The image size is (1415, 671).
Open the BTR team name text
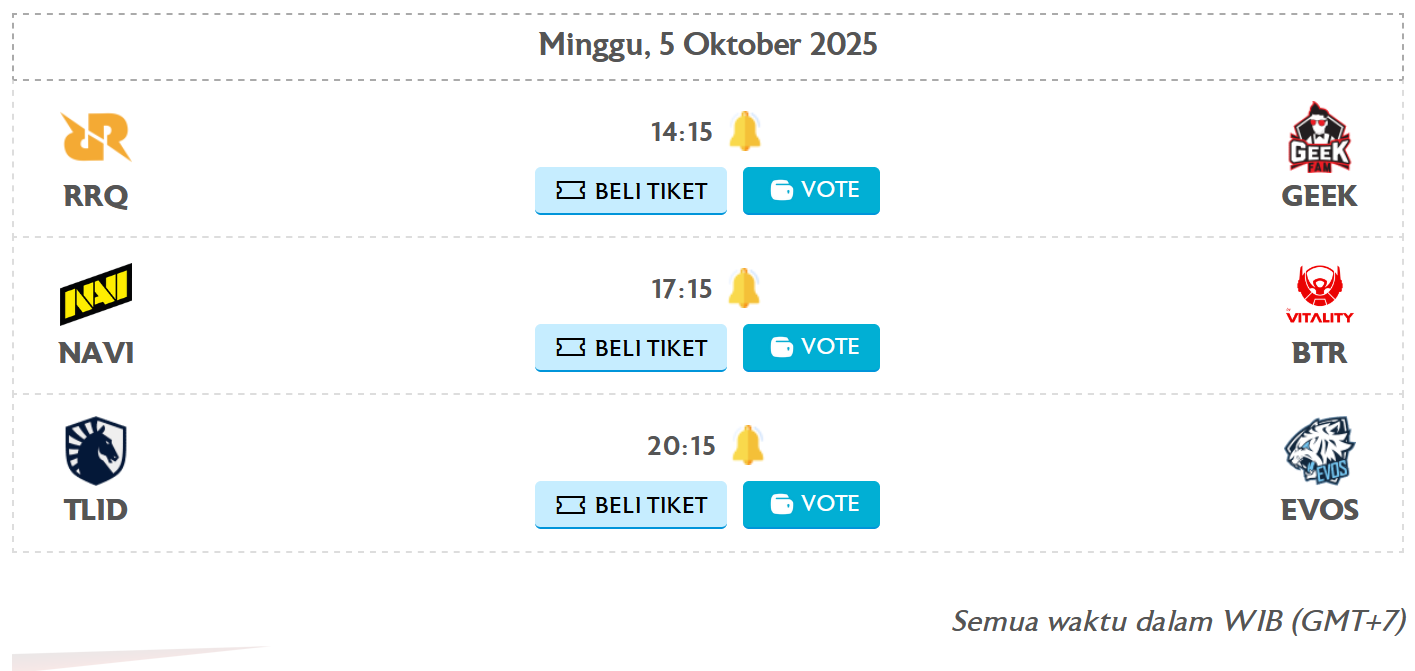point(1319,353)
